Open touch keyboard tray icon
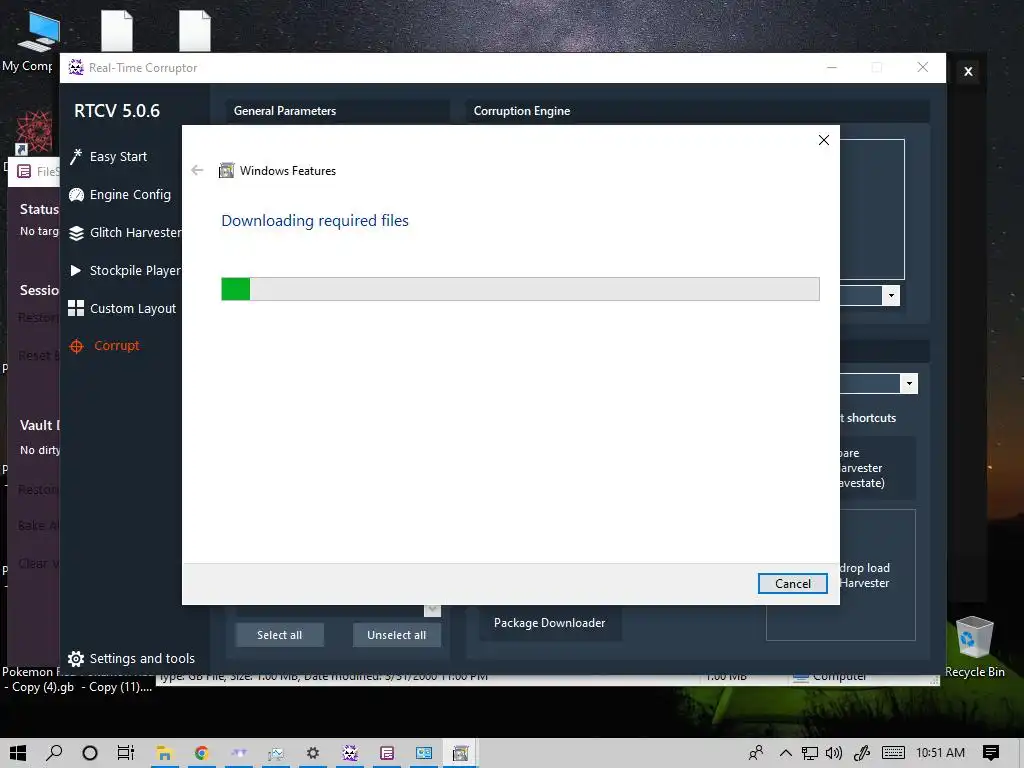This screenshot has height=768, width=1024. click(x=893, y=753)
